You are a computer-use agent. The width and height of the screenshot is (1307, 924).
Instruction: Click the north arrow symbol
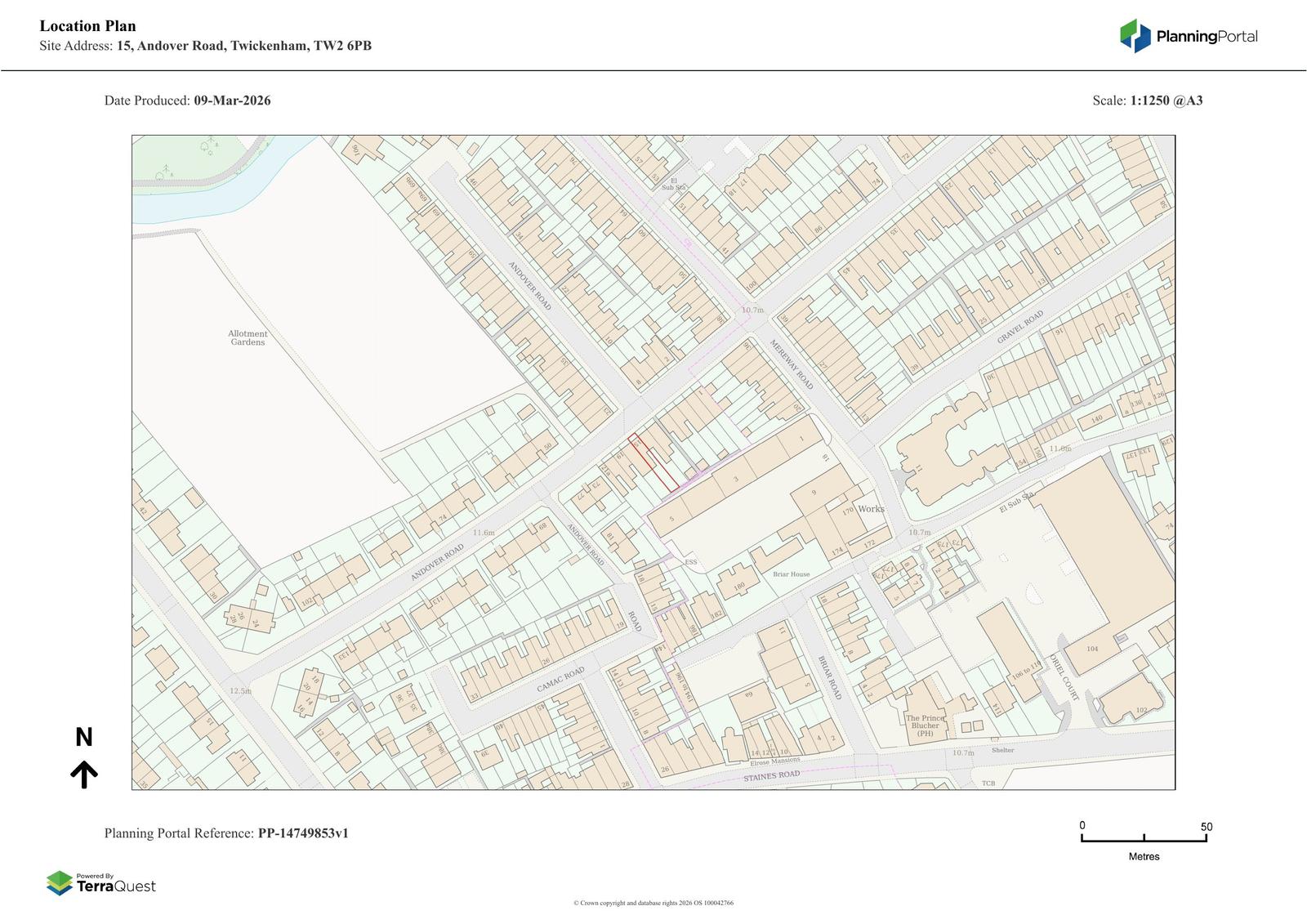click(83, 773)
